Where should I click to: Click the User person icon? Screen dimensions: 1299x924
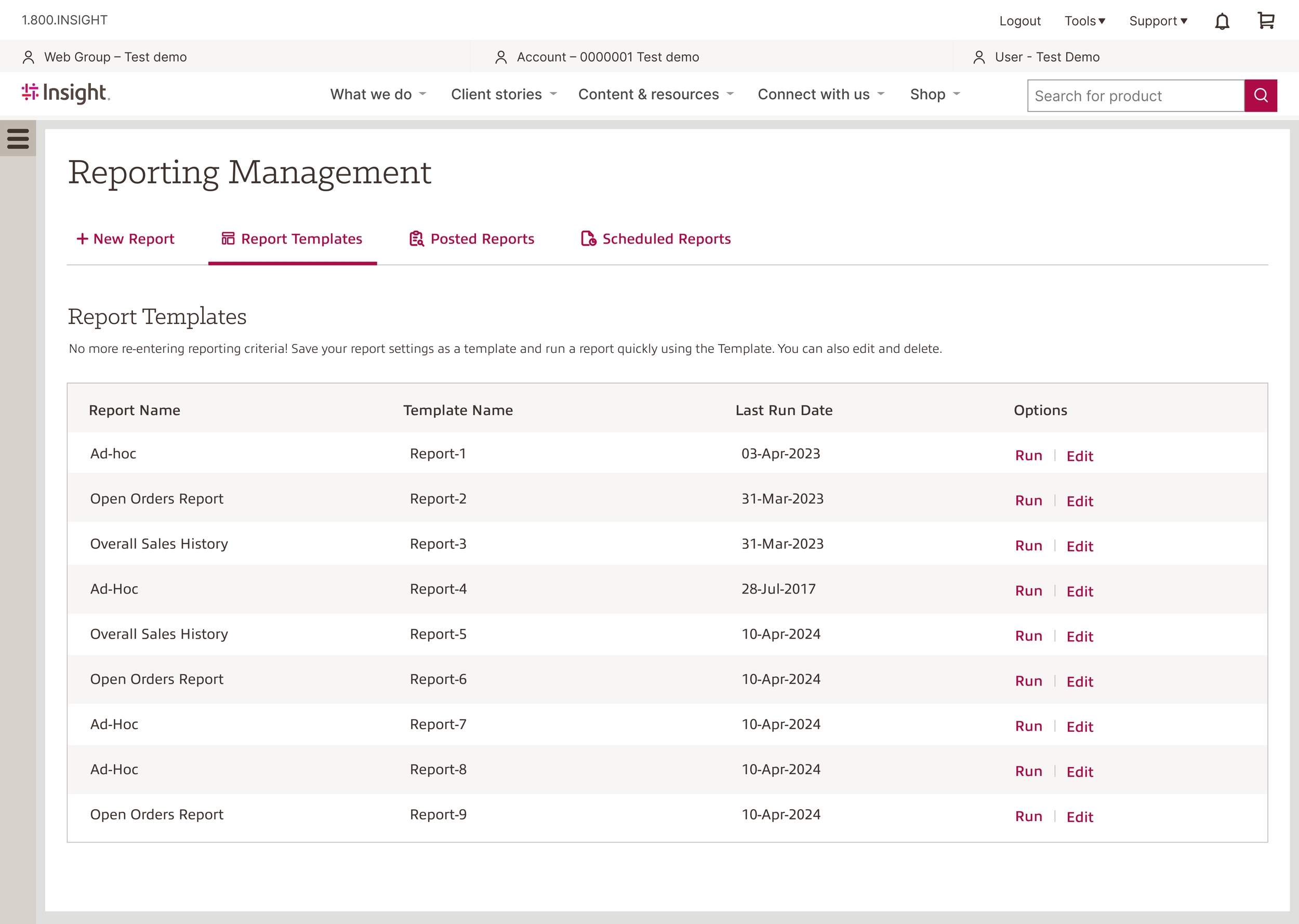979,57
